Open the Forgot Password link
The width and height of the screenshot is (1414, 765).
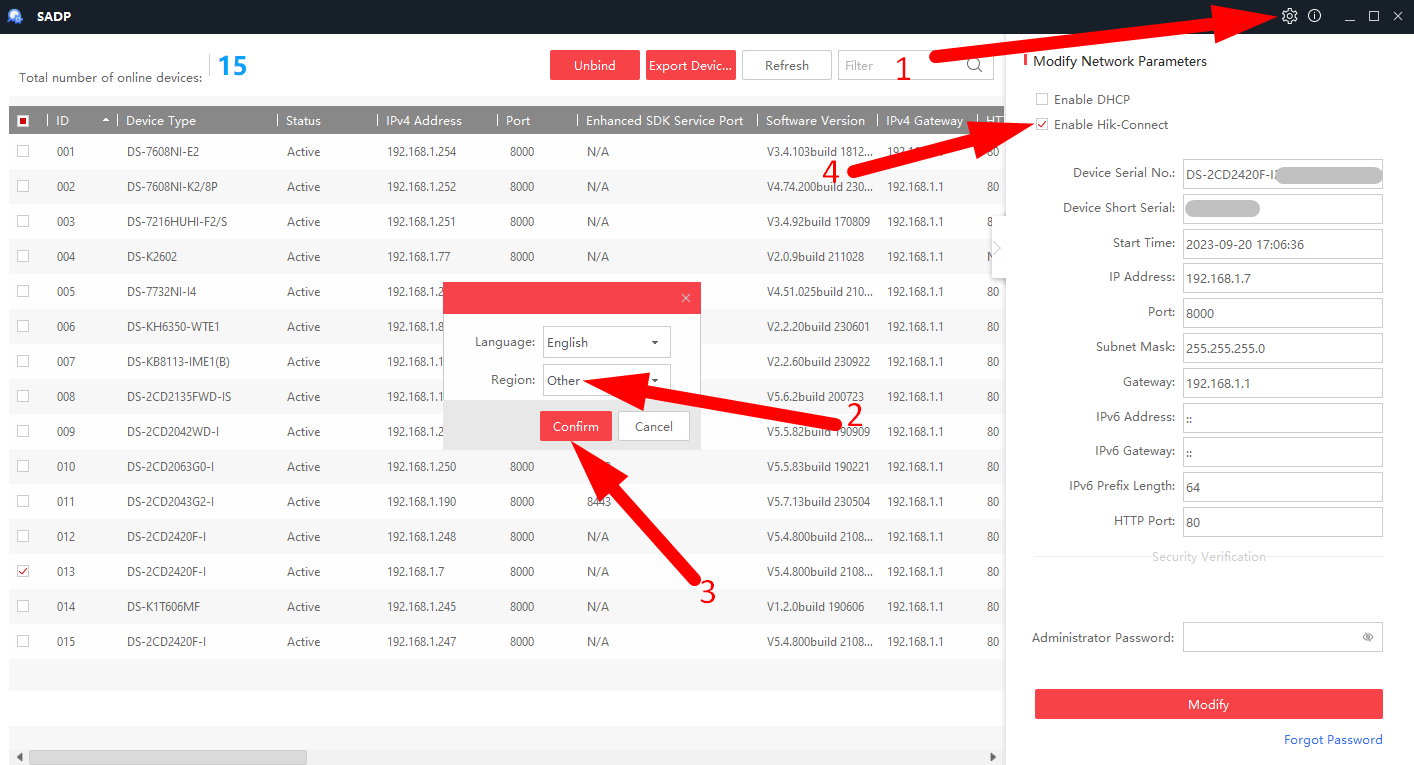(x=1333, y=740)
